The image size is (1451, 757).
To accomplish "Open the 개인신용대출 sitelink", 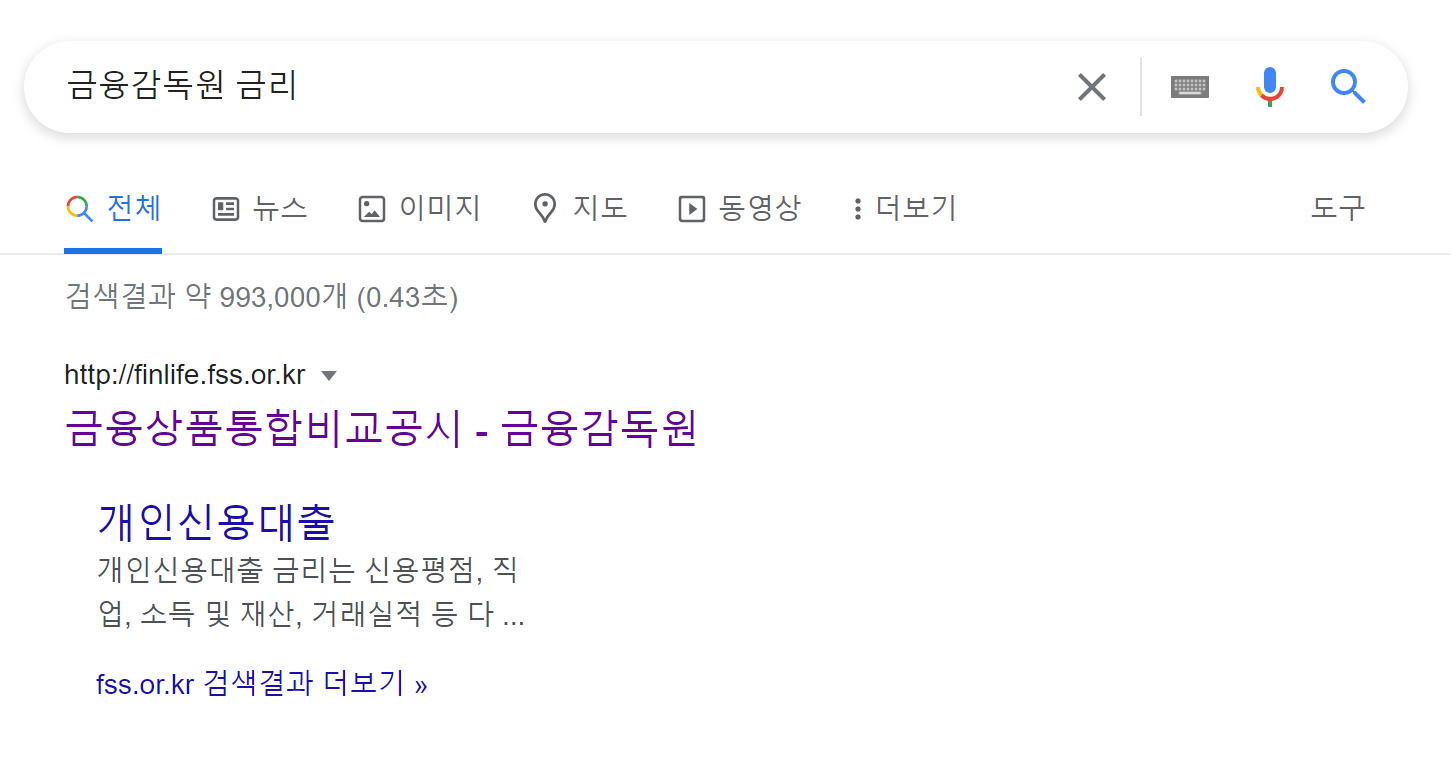I will coord(216,521).
